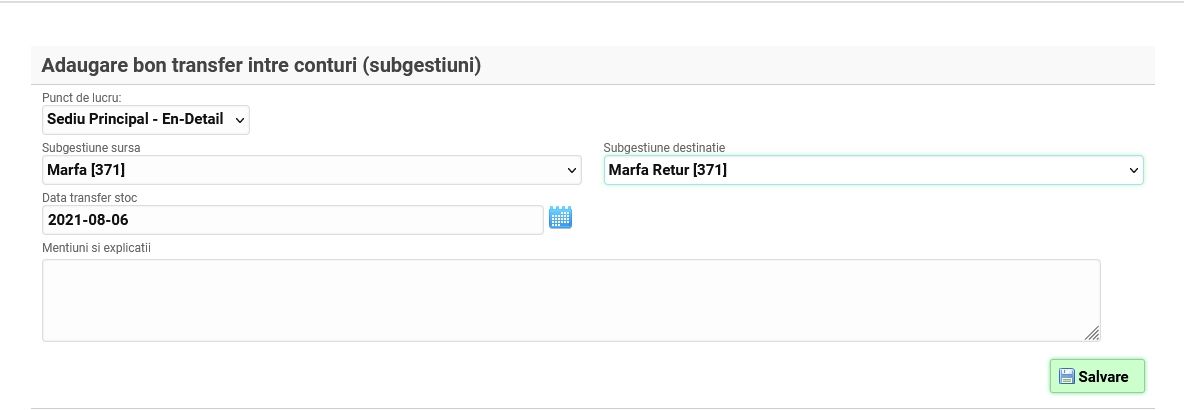This screenshot has width=1184, height=410.
Task: Click the '2021-08-06' date text
Action: click(88, 220)
